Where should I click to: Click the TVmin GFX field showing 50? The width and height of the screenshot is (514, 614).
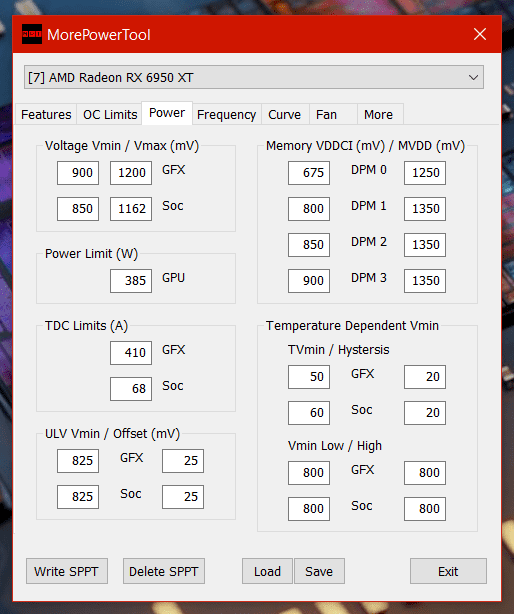pyautogui.click(x=309, y=377)
